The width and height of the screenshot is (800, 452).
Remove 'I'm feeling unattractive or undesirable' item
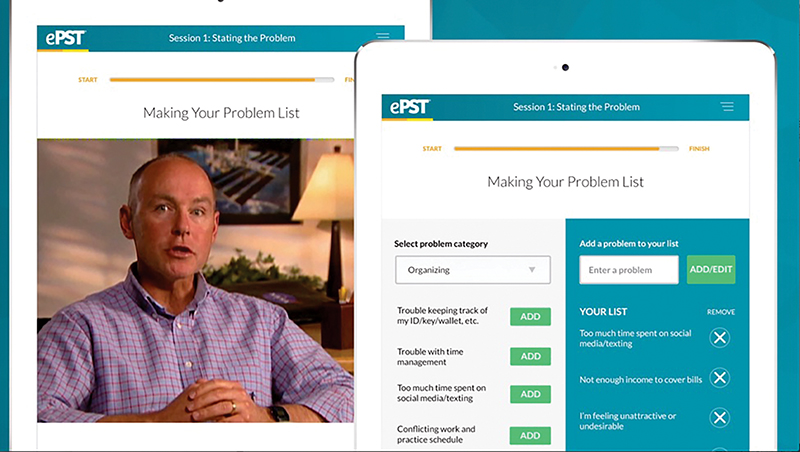click(x=720, y=418)
